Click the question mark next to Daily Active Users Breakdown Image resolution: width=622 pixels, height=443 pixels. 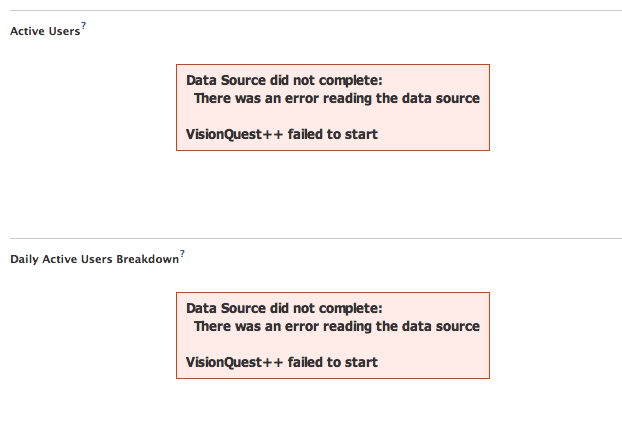(183, 255)
